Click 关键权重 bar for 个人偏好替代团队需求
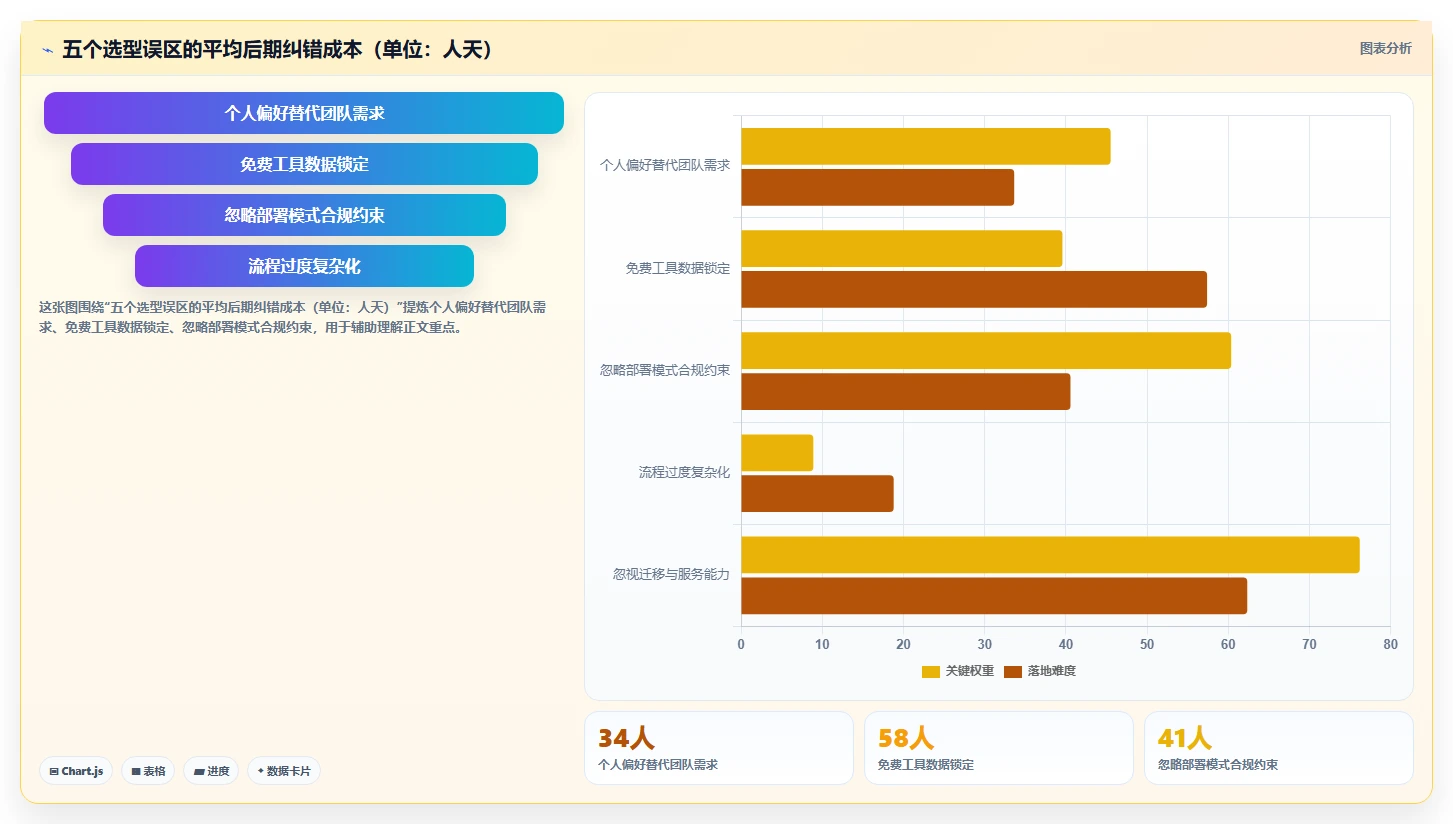1453x824 pixels. [x=925, y=146]
